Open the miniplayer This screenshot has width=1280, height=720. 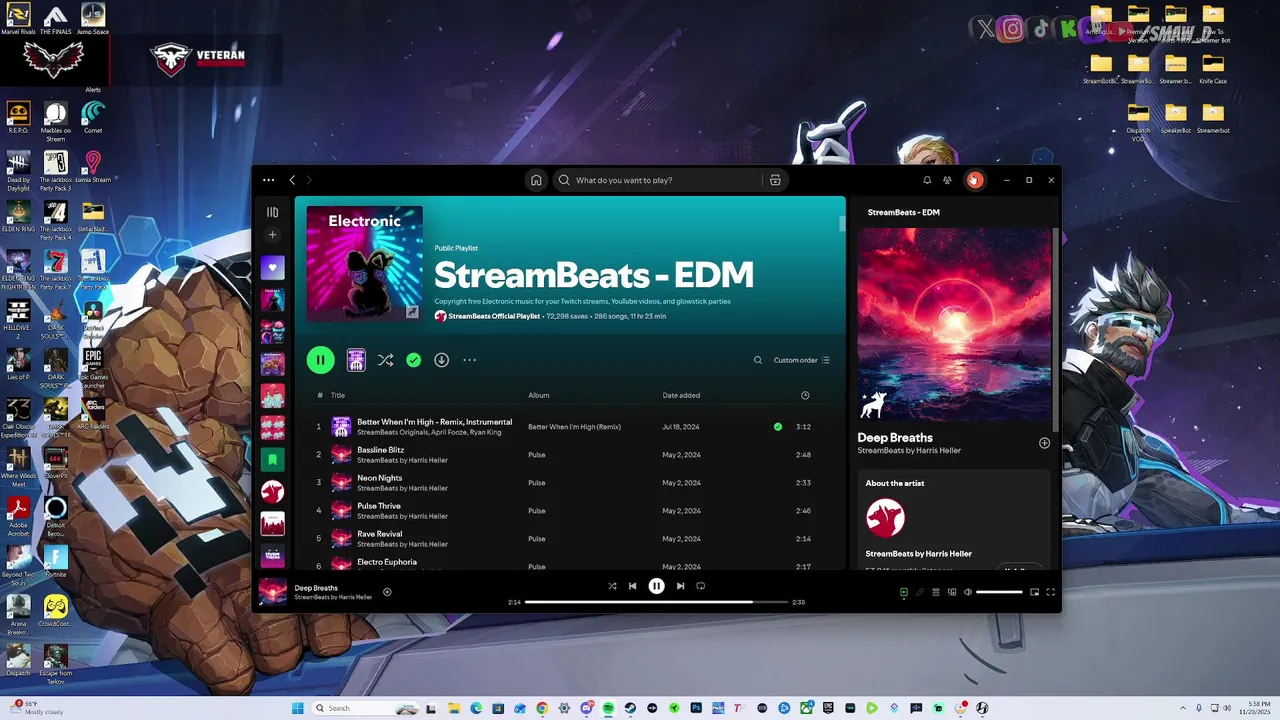[x=1034, y=592]
